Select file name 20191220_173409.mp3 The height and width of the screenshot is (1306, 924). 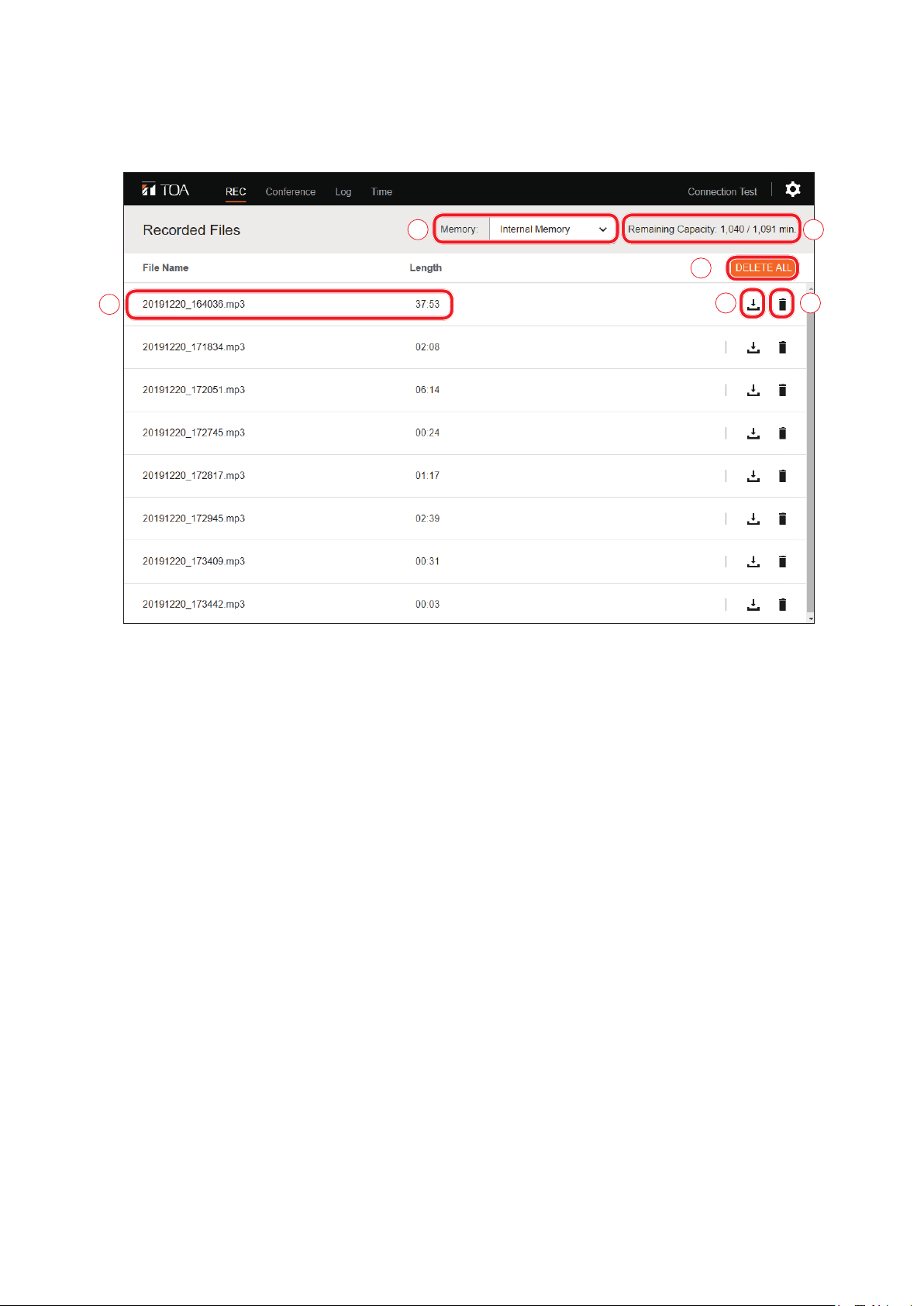(194, 561)
